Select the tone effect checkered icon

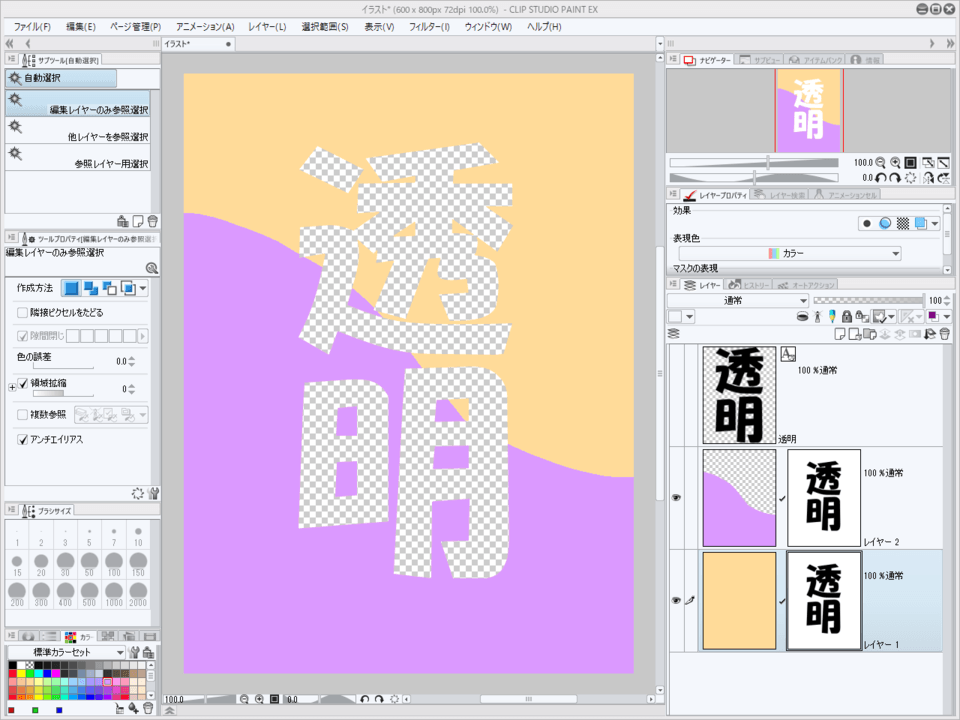(902, 223)
